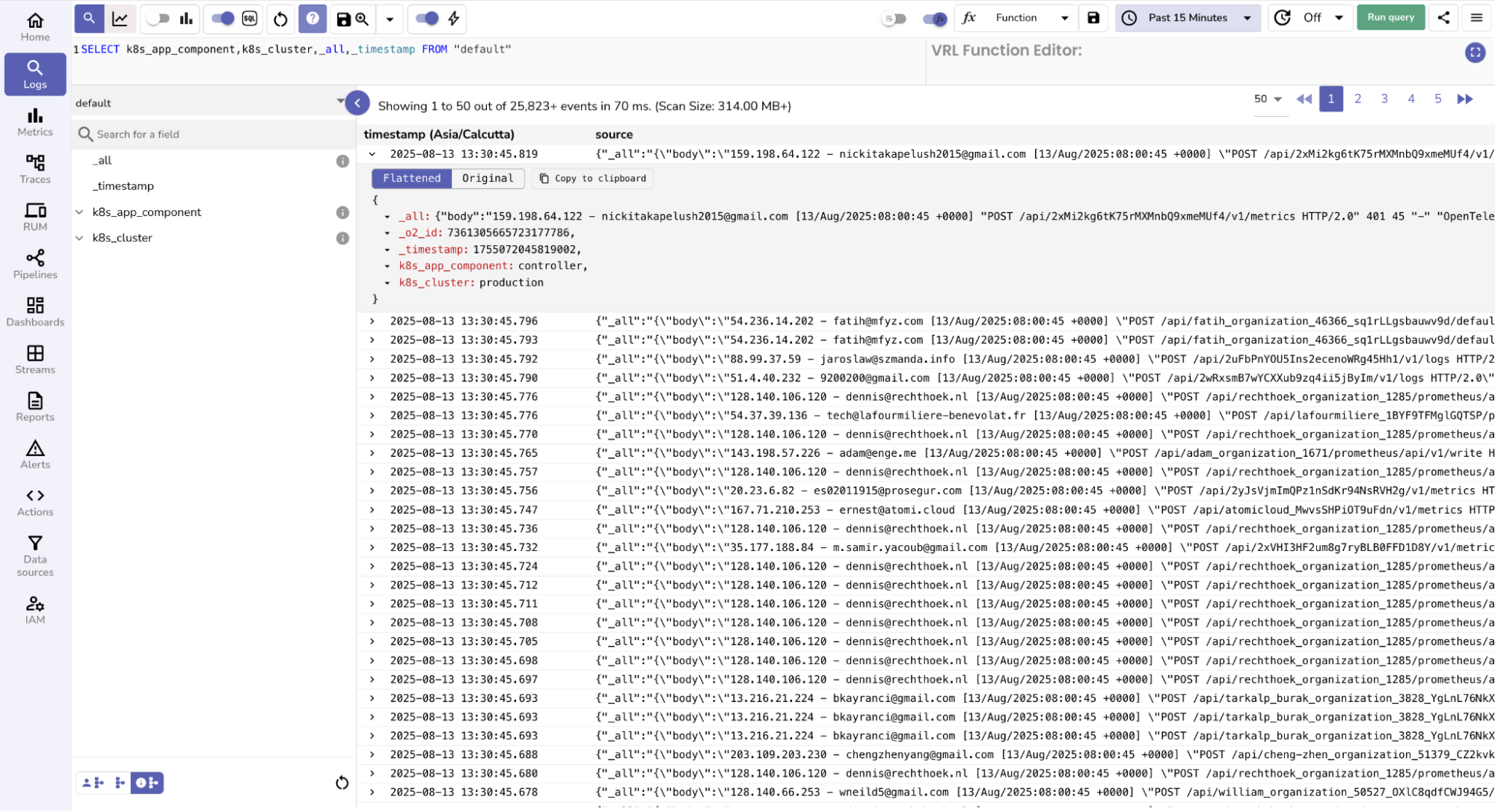
Task: Click the Run query button
Action: click(1390, 18)
